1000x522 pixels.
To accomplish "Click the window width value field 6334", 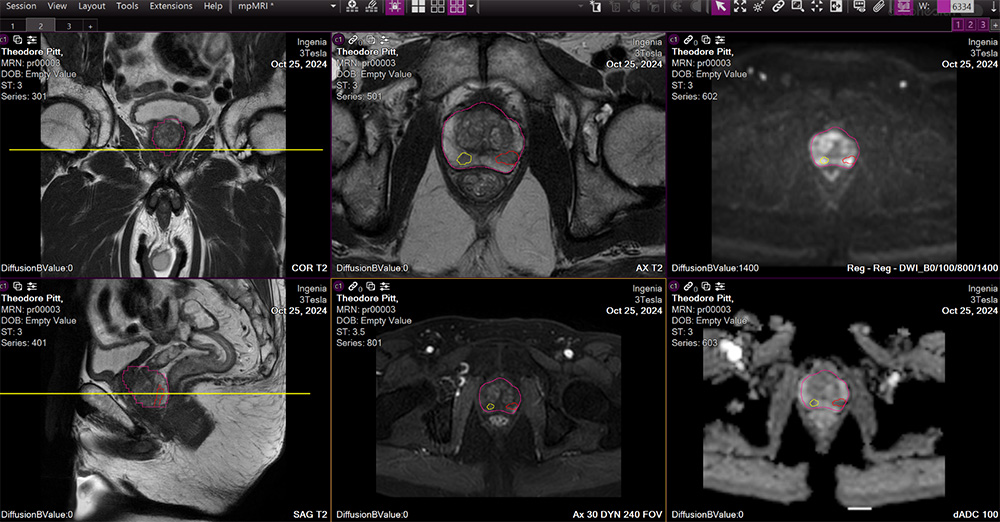I will 962,6.
